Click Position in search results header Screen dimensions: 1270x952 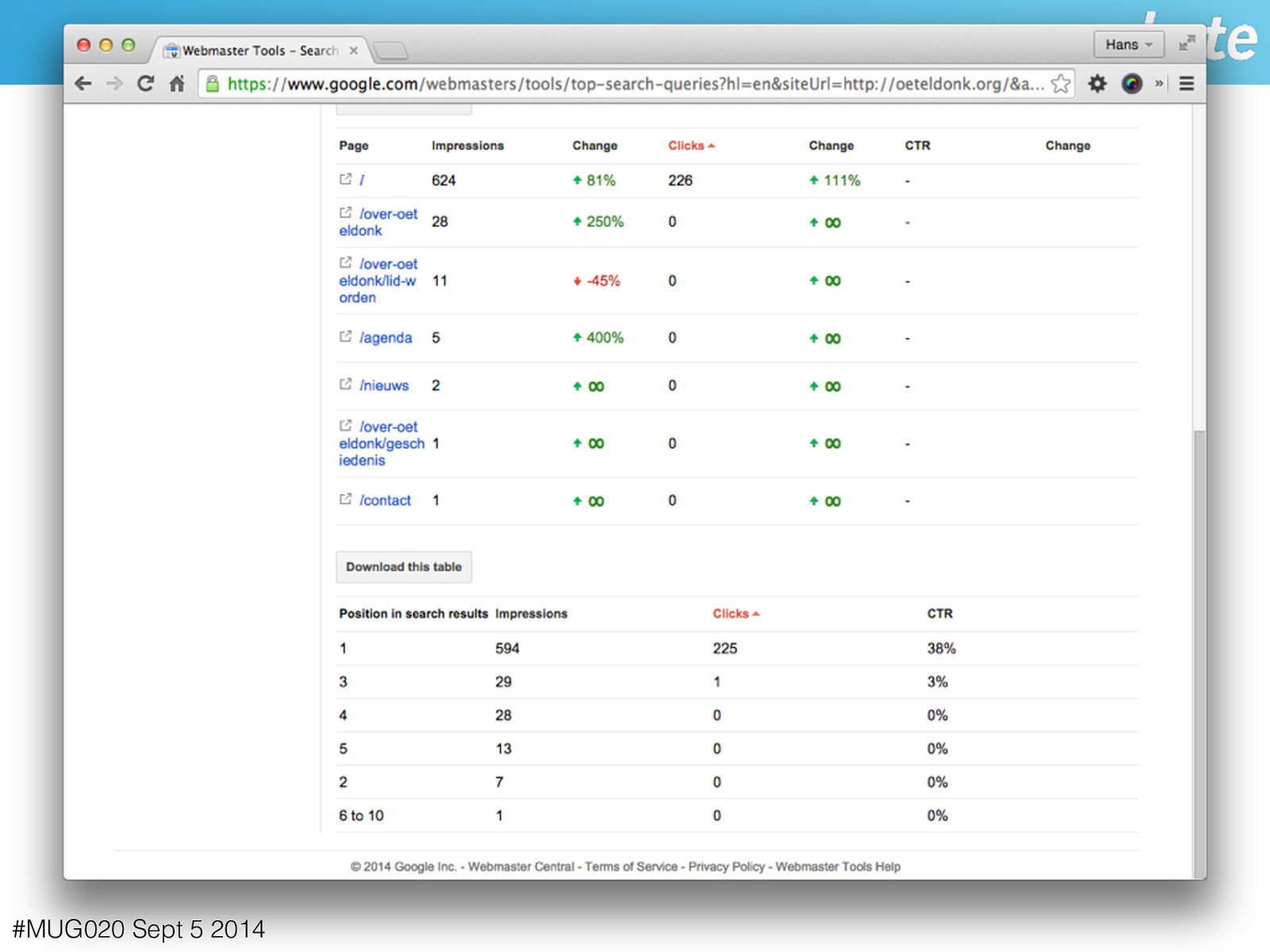point(414,613)
